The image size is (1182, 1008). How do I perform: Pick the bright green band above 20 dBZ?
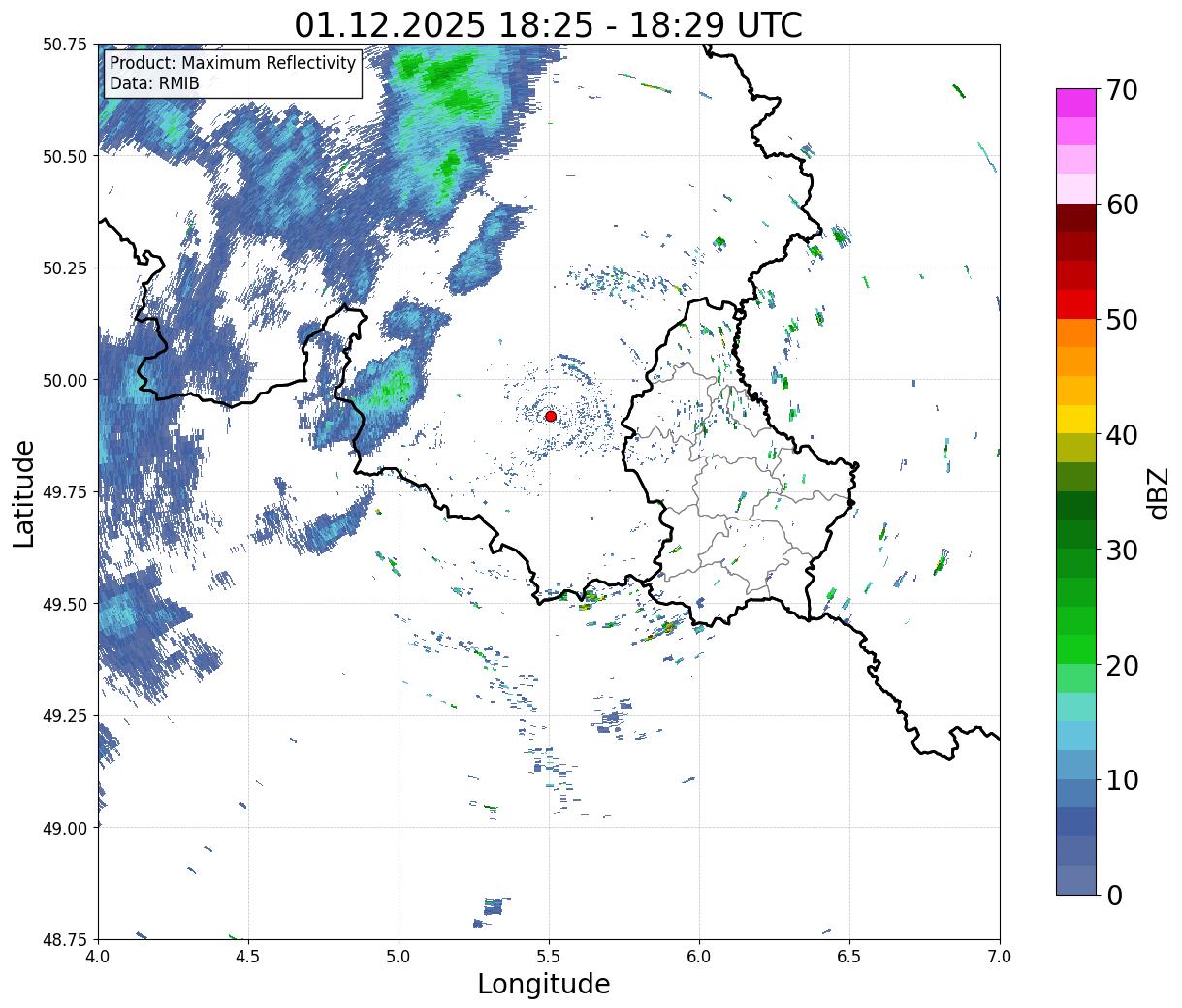(1076, 648)
